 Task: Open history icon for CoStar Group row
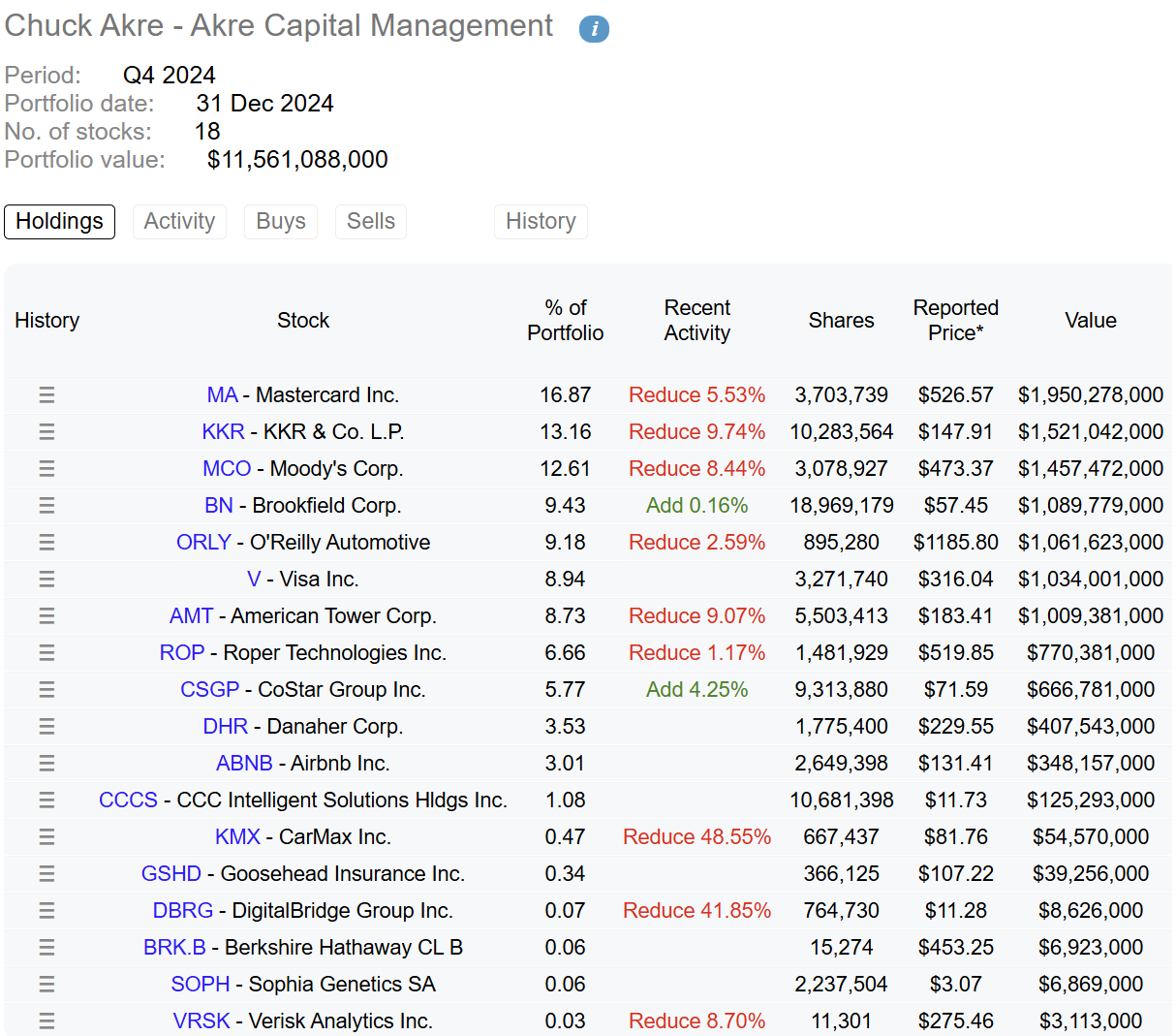tap(46, 689)
